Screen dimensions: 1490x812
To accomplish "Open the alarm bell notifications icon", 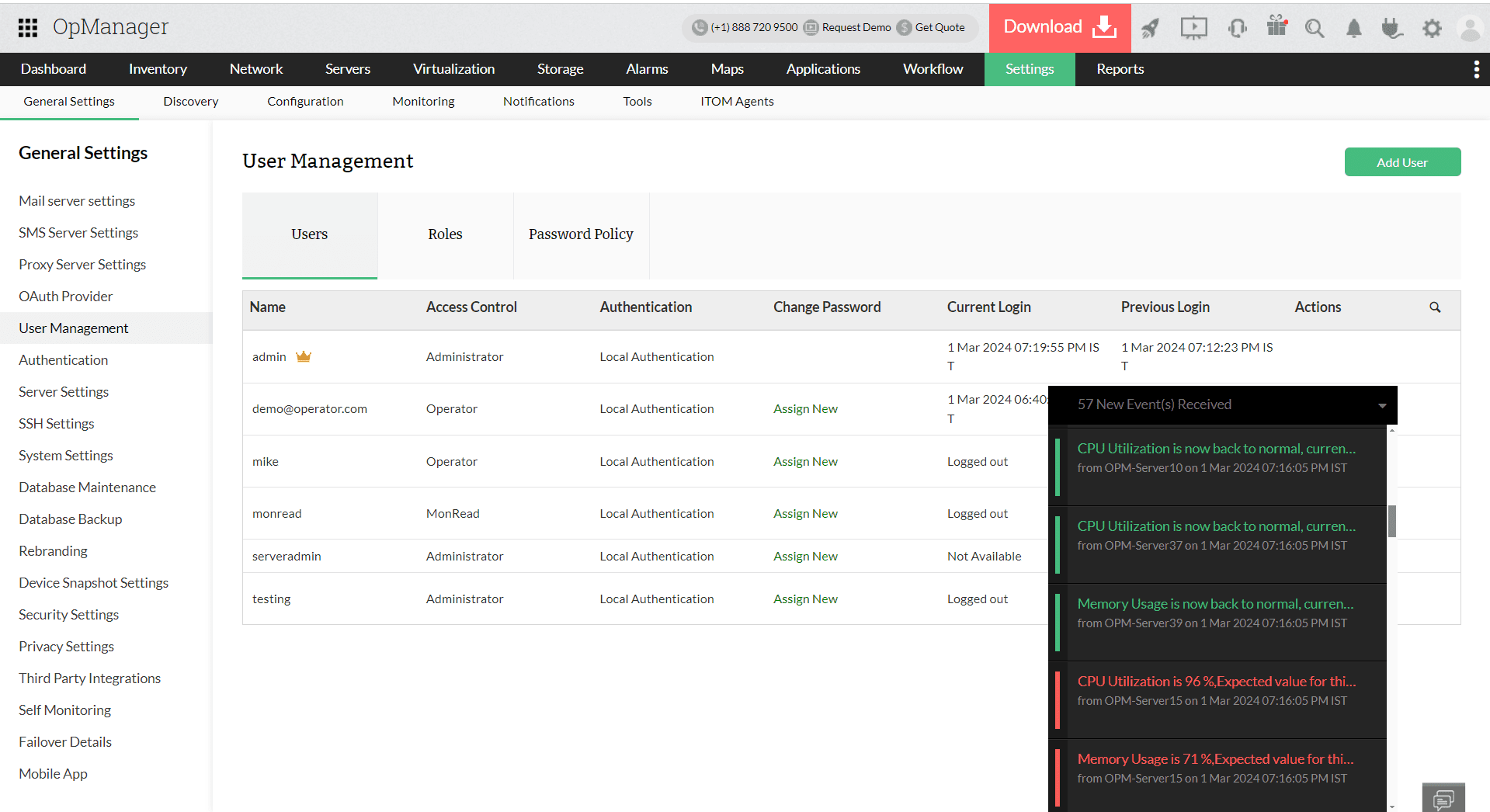I will pyautogui.click(x=1353, y=29).
